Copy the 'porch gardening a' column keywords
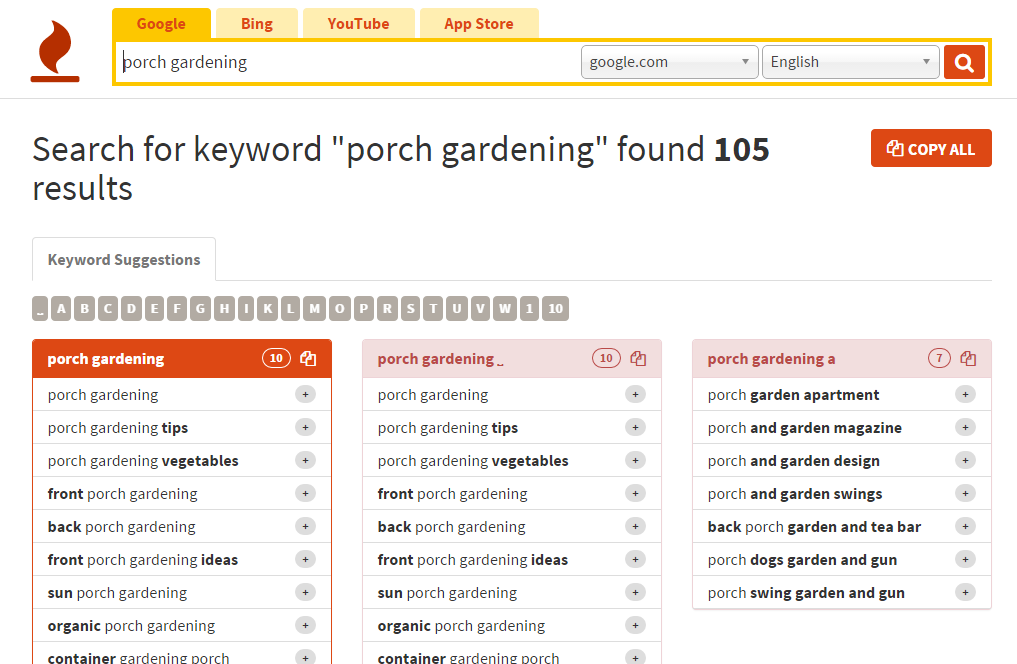 click(968, 359)
